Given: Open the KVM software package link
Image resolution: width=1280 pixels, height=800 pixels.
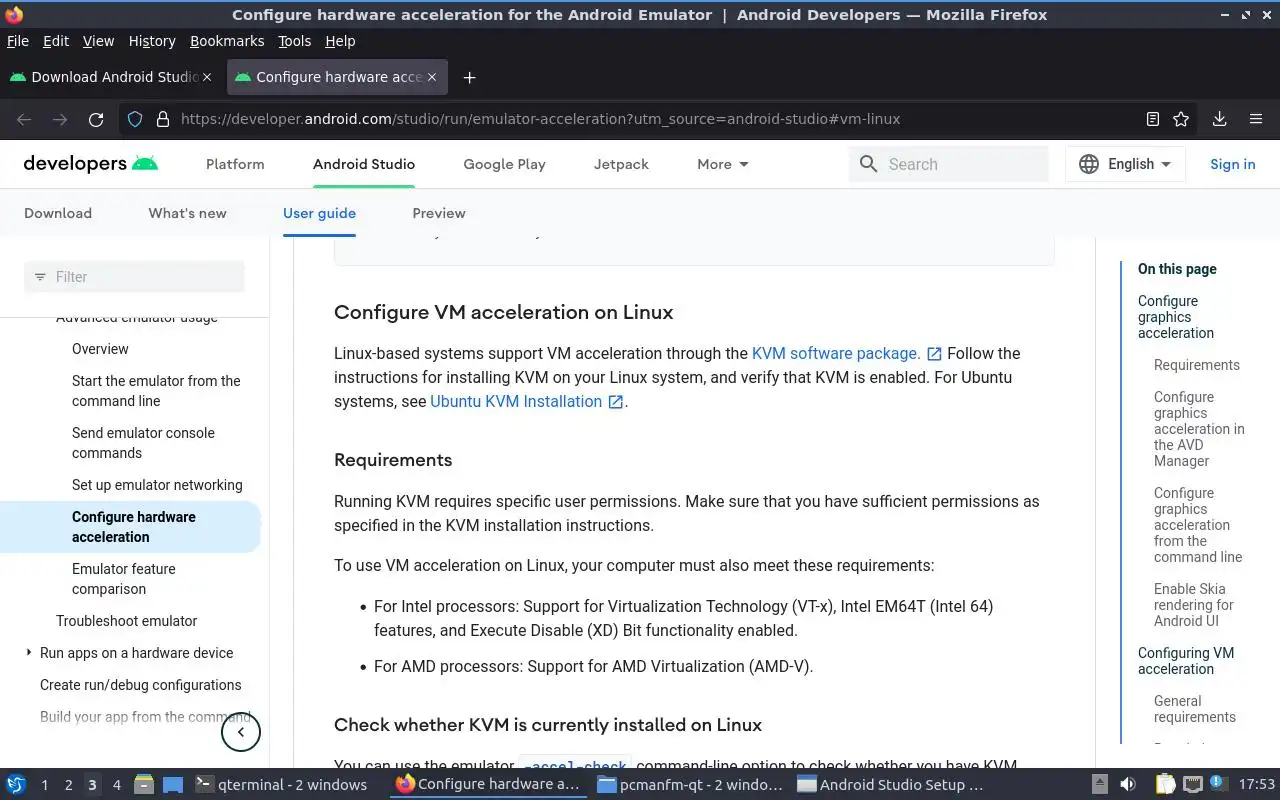Looking at the screenshot, I should coord(836,353).
